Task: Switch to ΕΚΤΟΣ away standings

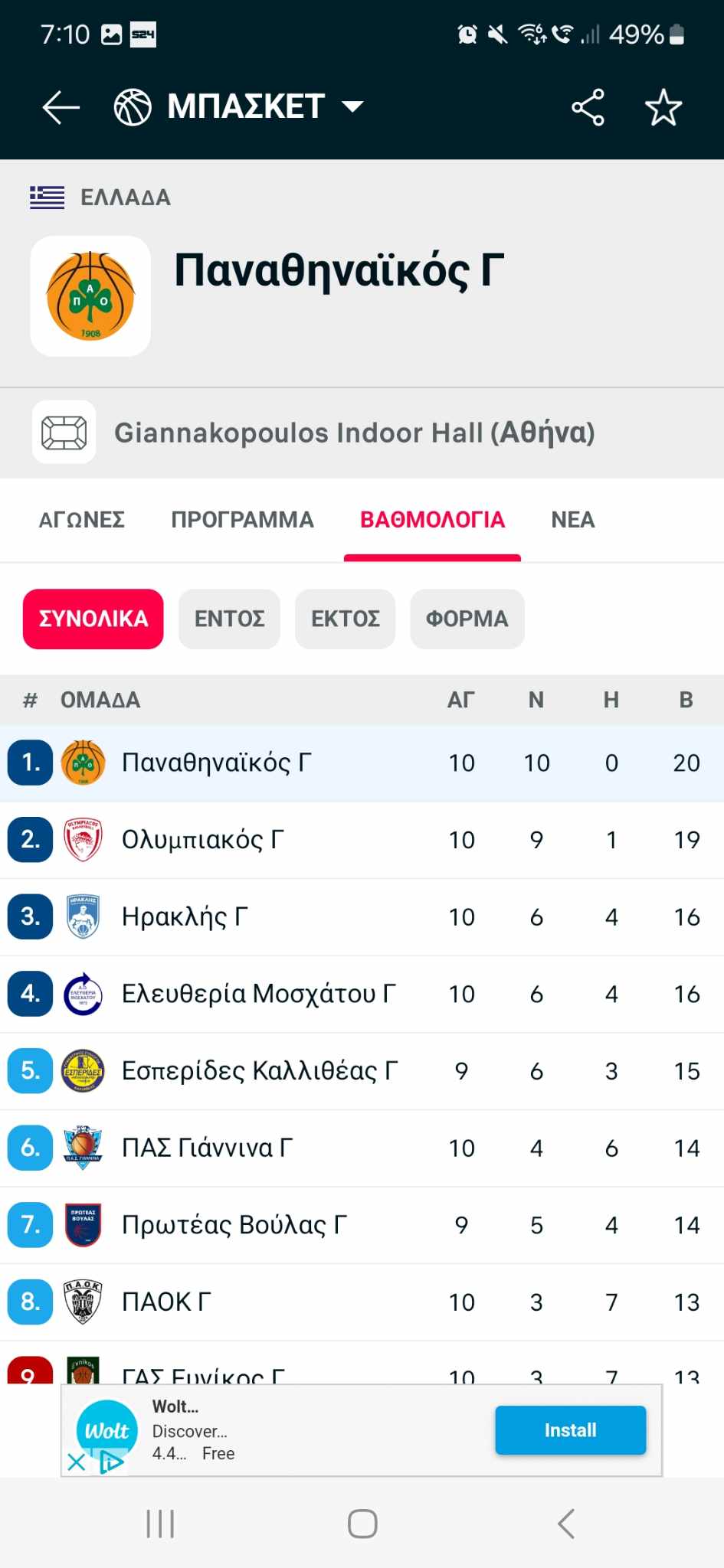Action: point(345,619)
